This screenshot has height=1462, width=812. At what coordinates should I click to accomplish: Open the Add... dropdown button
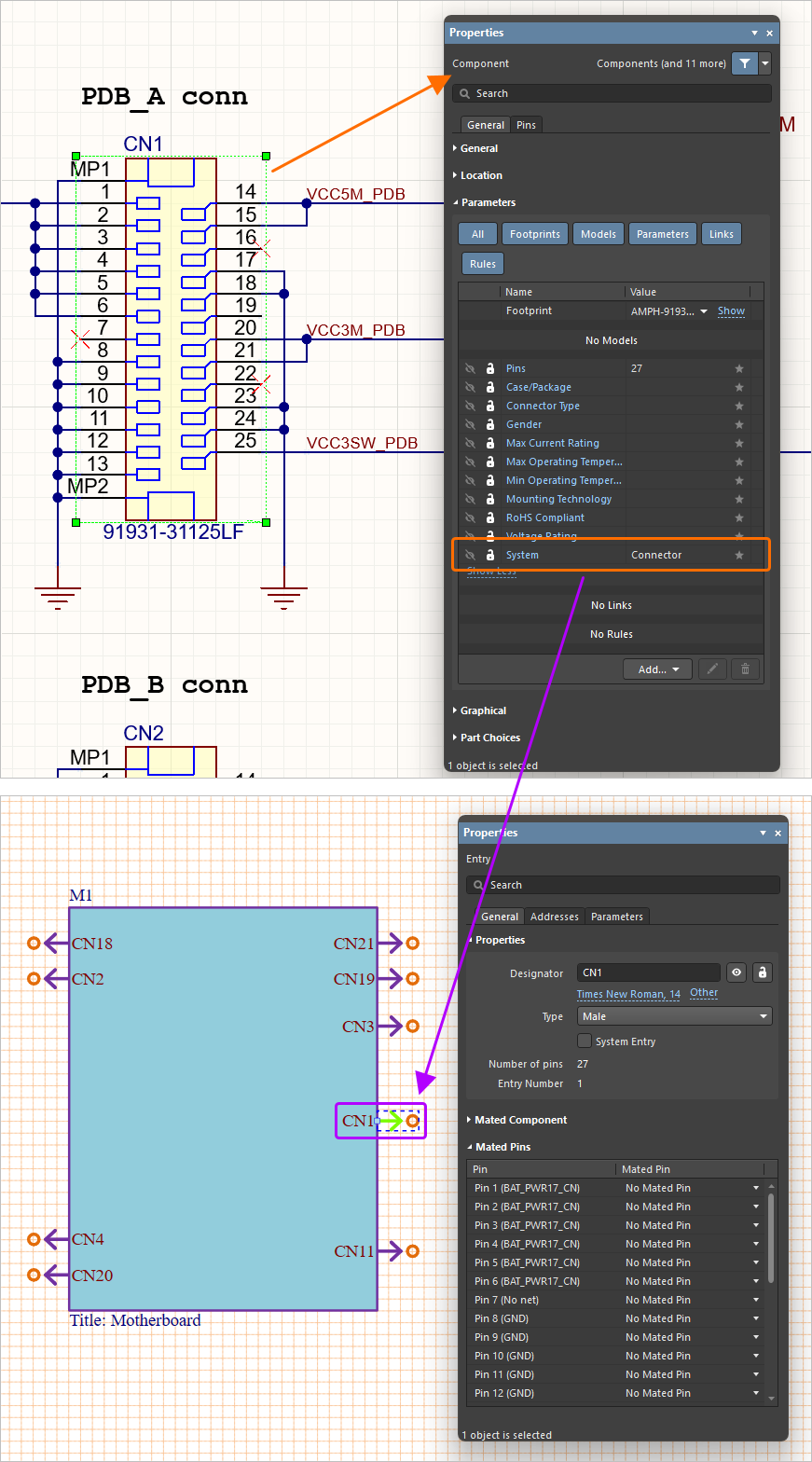[x=657, y=669]
